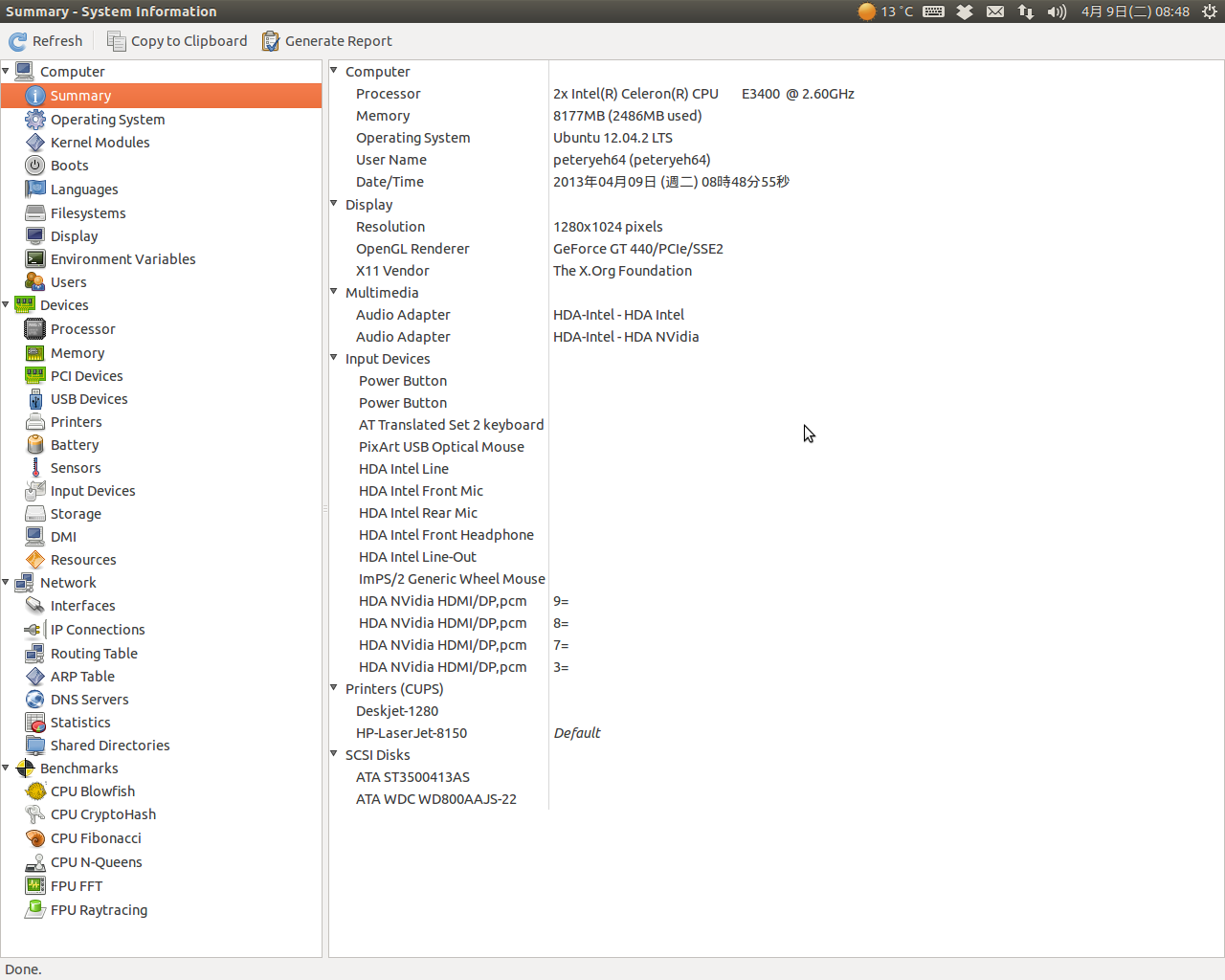Open the weather indicator showing 13 °C

coord(885,11)
